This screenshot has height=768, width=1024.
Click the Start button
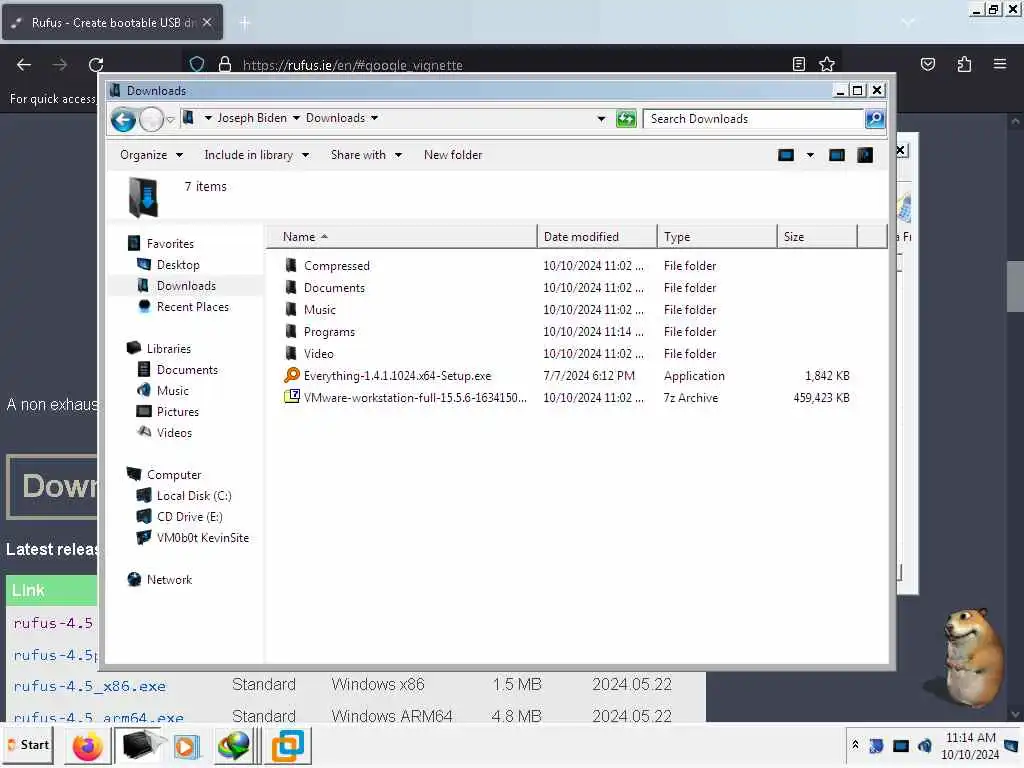point(29,745)
